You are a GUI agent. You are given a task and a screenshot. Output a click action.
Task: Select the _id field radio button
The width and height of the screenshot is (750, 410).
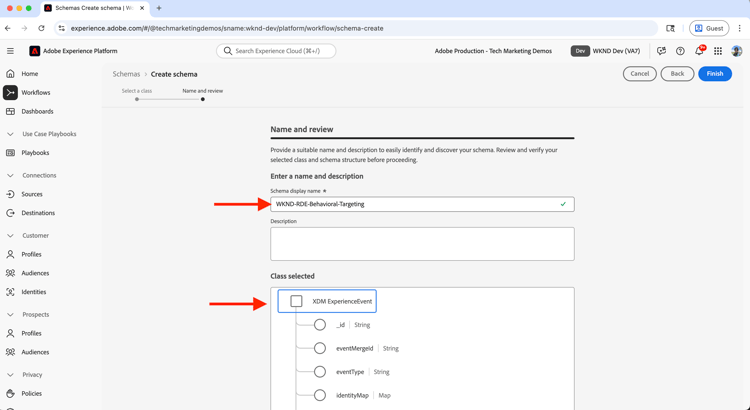(x=320, y=325)
